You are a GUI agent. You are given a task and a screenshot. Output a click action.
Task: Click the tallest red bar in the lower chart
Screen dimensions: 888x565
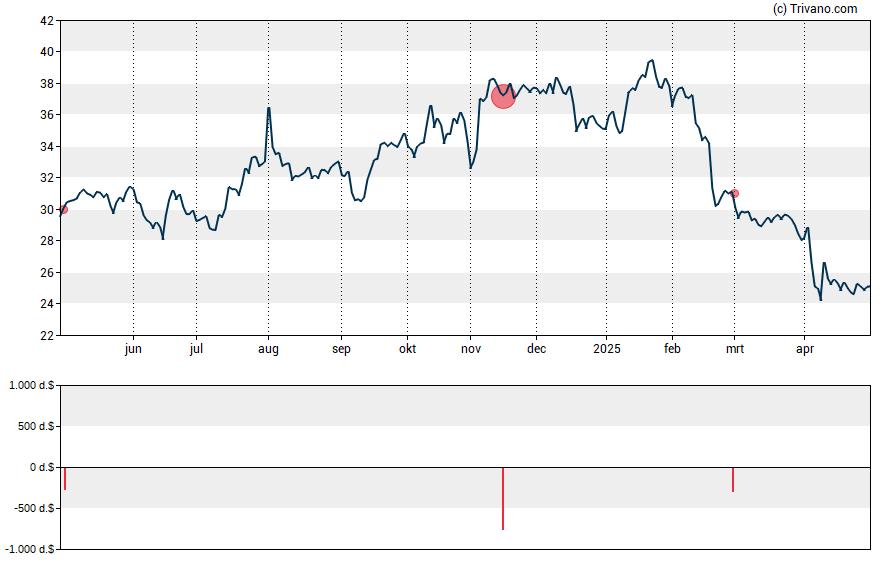[x=503, y=499]
